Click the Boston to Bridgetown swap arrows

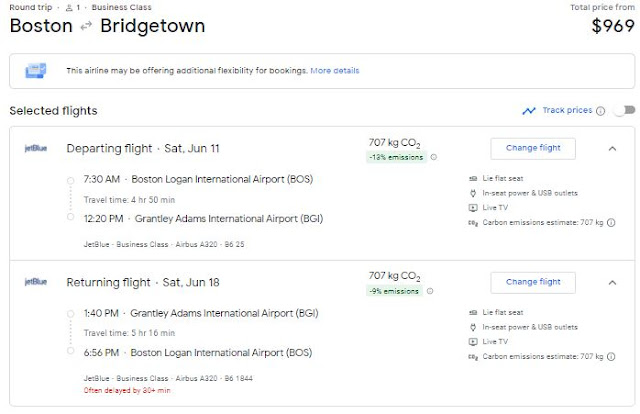[x=85, y=27]
